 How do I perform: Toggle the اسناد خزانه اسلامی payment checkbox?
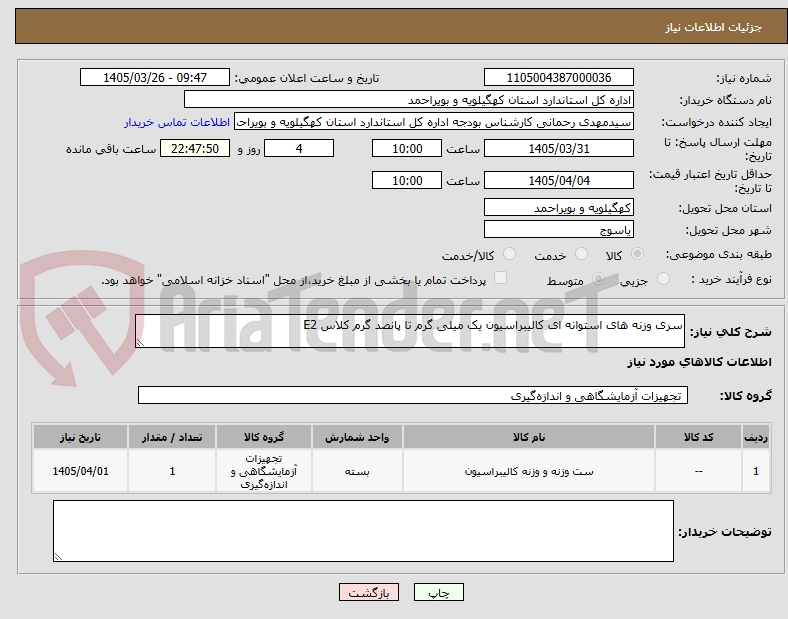(x=501, y=278)
